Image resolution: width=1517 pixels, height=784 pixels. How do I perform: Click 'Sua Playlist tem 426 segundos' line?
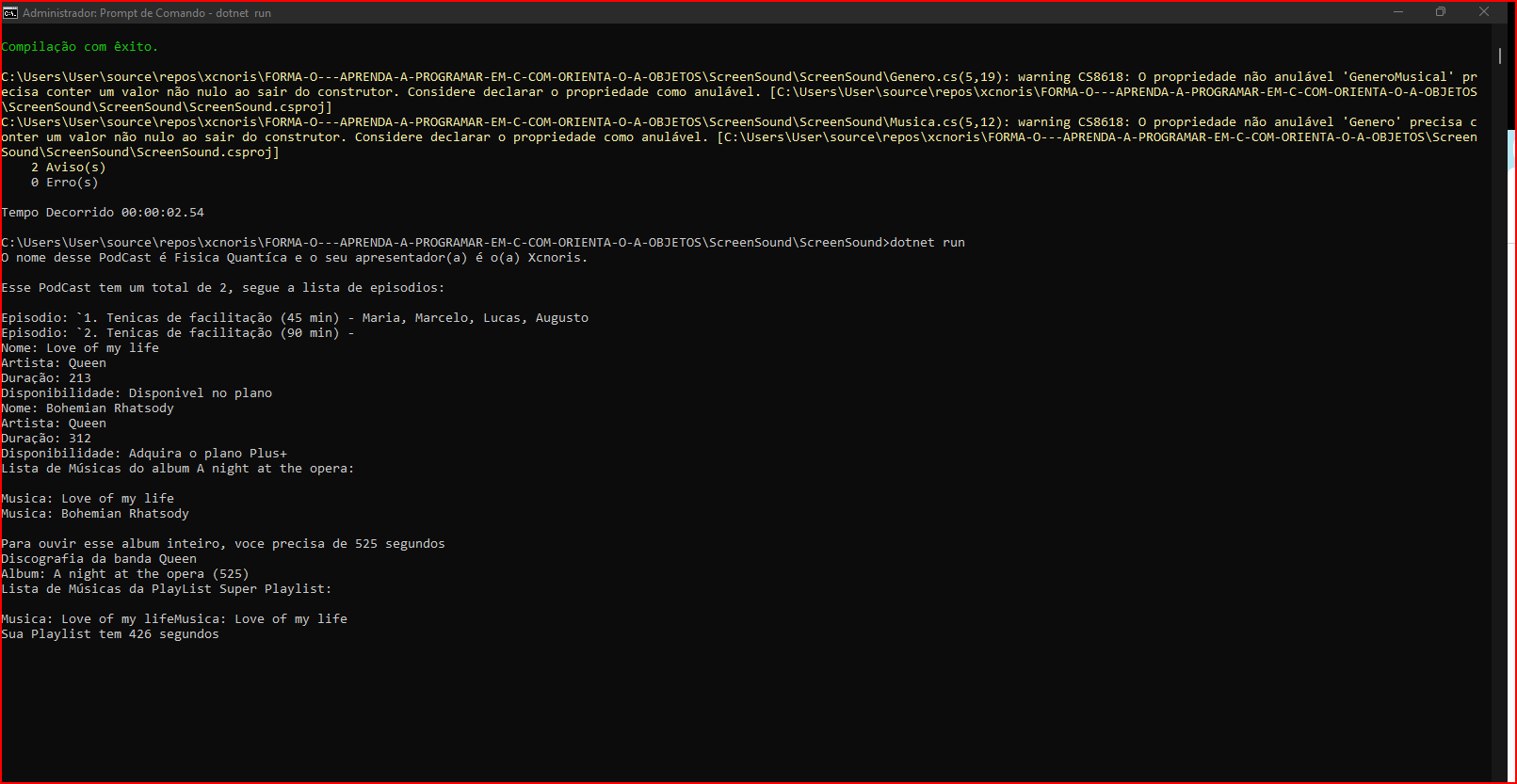[110, 633]
